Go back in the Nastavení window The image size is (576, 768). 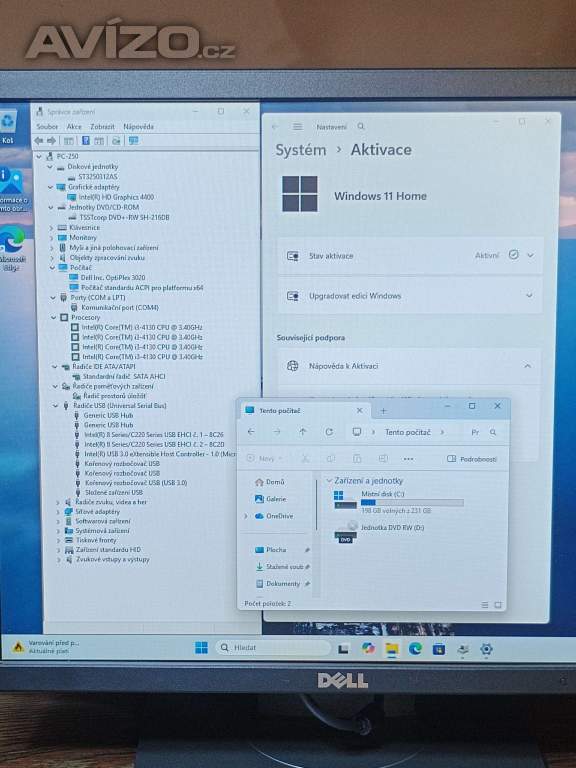(x=275, y=126)
